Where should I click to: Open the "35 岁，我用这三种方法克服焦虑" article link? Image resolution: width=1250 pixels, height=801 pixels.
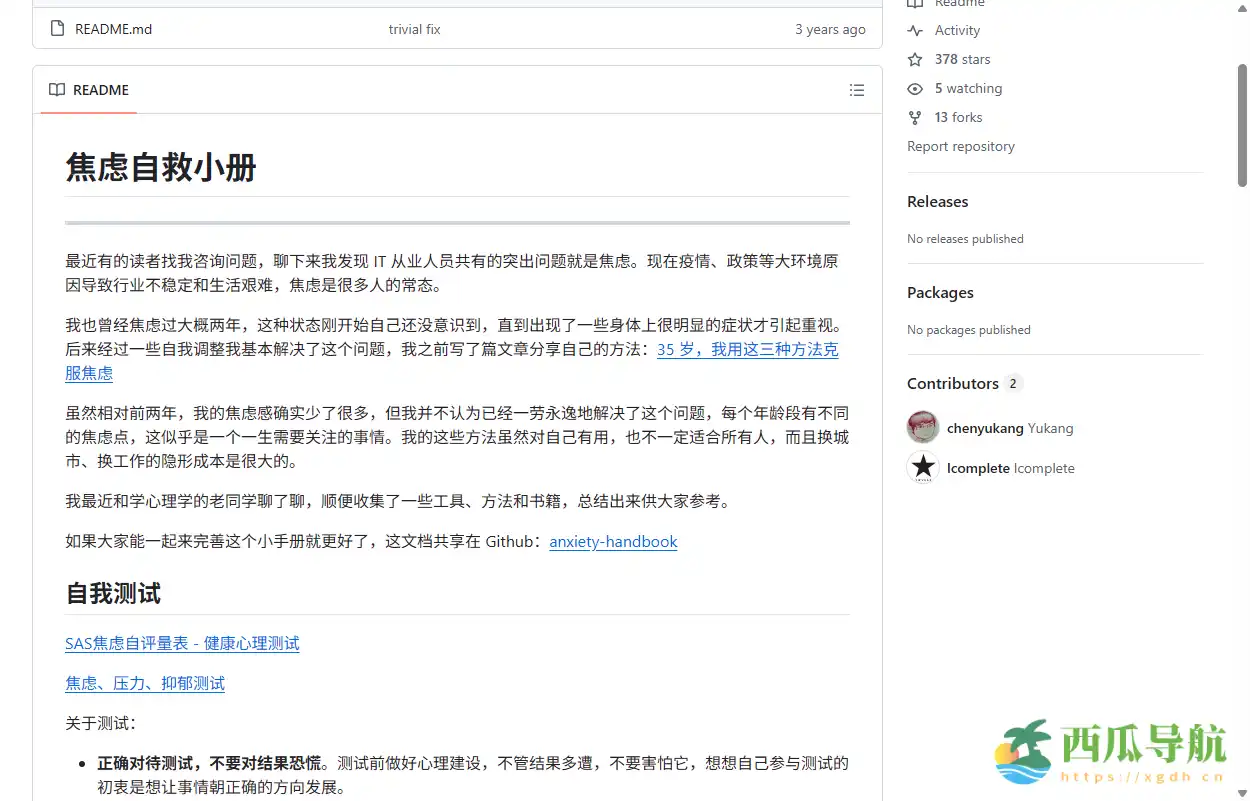(748, 350)
